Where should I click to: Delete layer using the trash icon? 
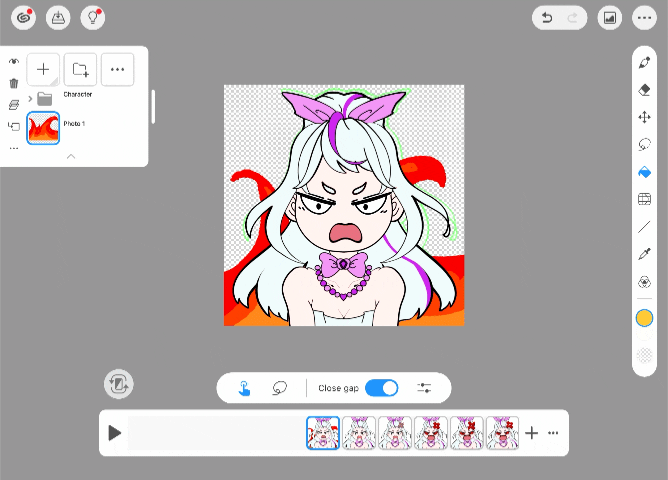(x=14, y=83)
